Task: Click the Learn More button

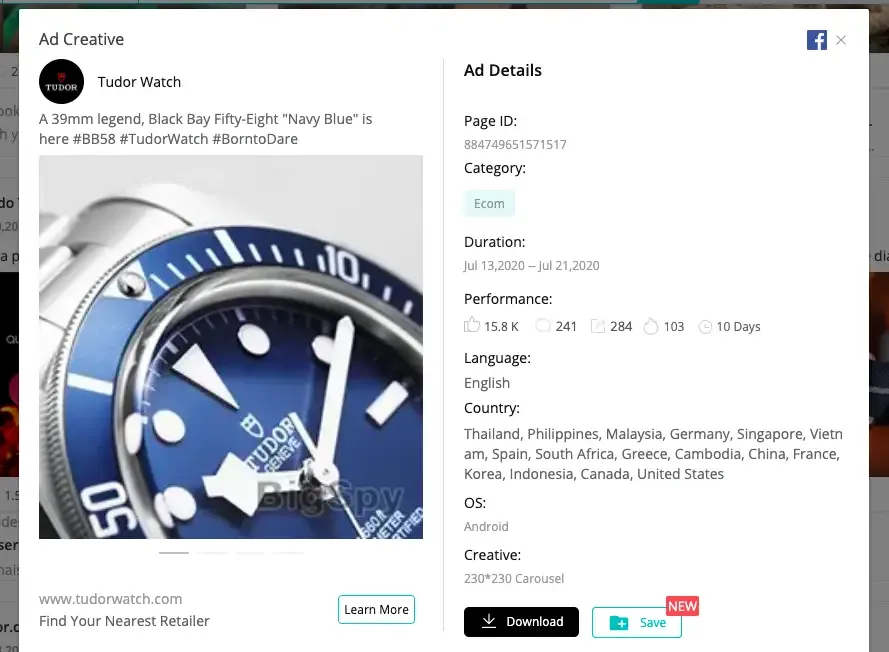Action: 376,609
